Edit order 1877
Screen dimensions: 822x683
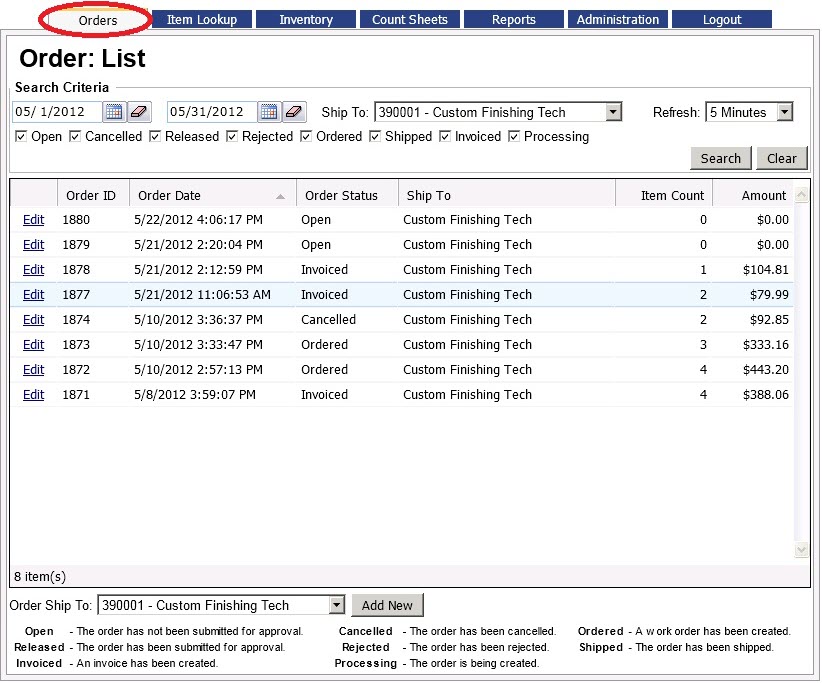[33, 295]
